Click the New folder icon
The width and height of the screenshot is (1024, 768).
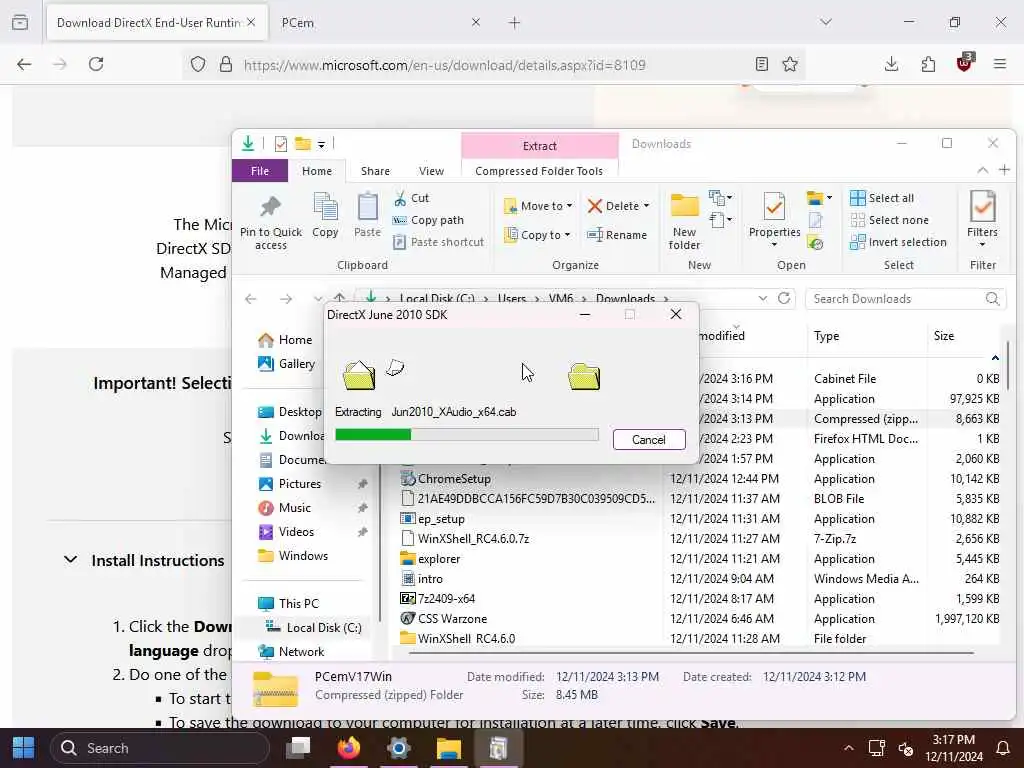click(684, 206)
